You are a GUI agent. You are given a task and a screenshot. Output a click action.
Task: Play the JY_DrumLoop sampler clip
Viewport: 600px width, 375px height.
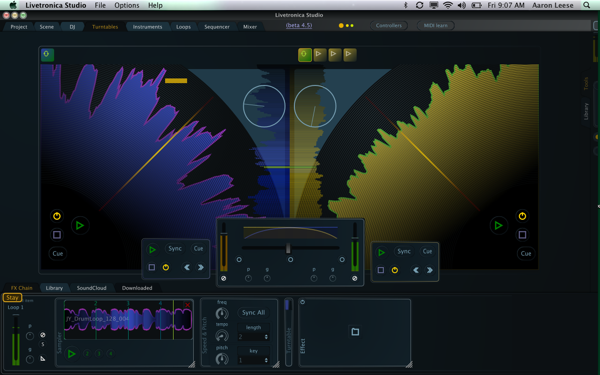pos(71,354)
